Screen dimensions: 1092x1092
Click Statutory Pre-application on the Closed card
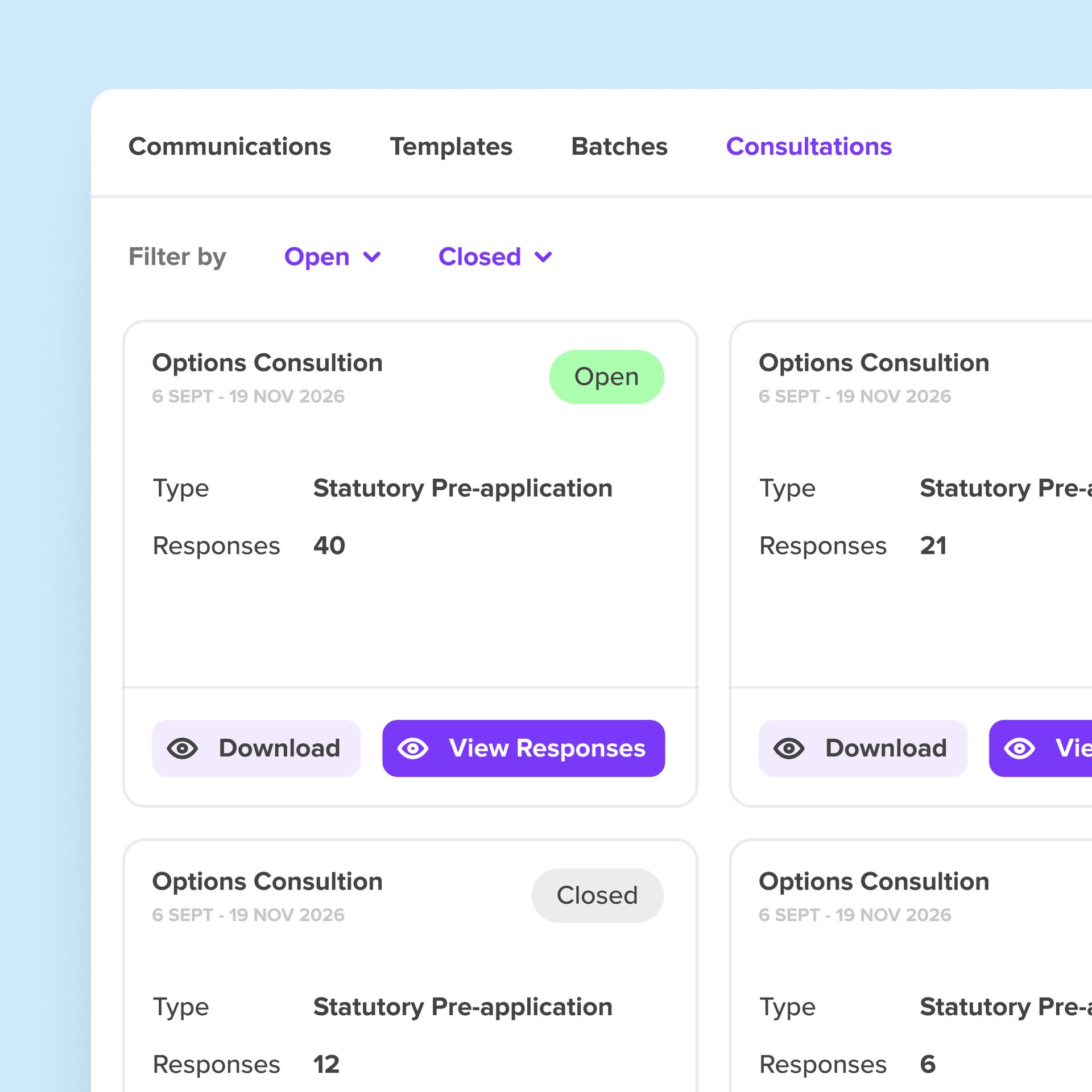click(463, 1007)
